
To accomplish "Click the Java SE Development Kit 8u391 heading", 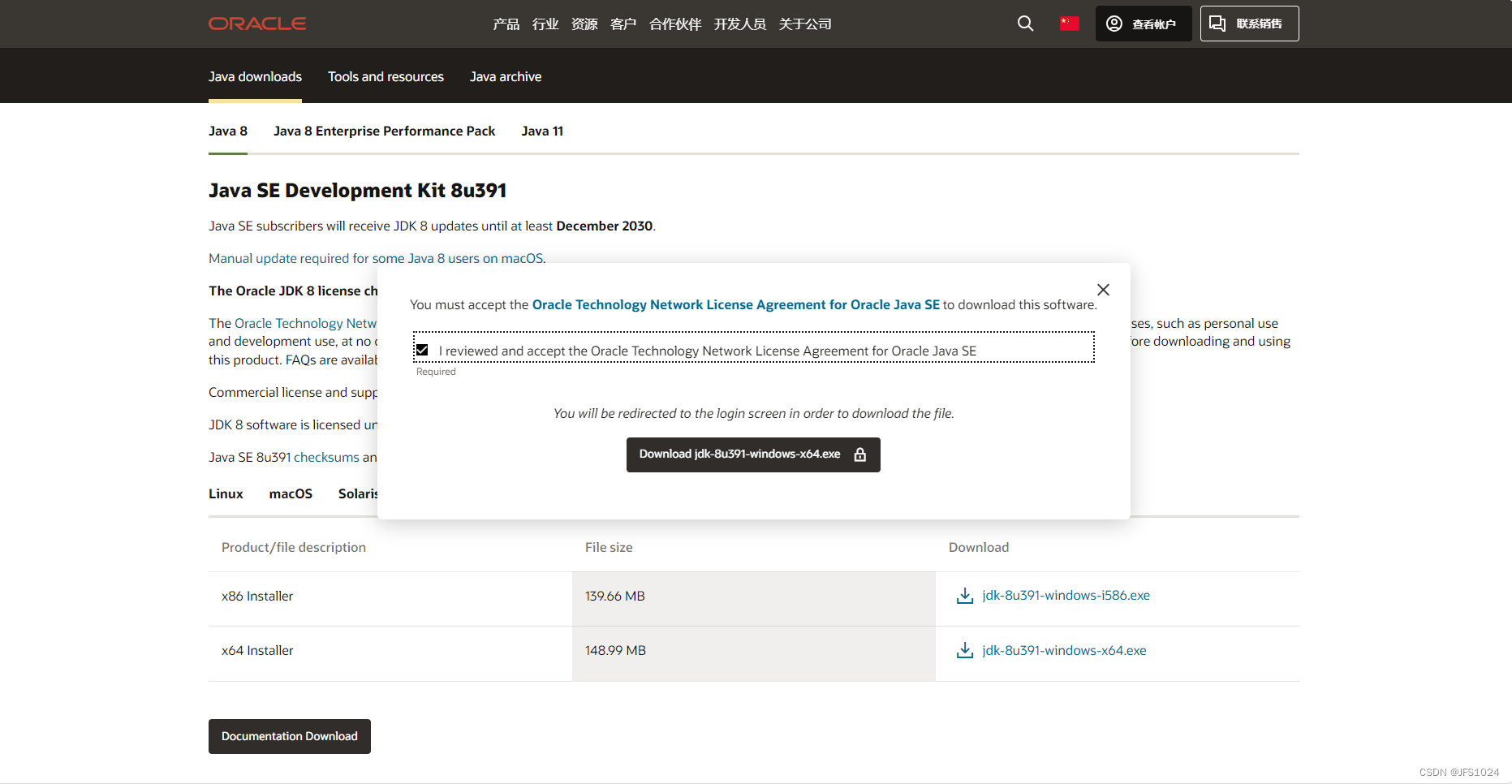I will 357,191.
